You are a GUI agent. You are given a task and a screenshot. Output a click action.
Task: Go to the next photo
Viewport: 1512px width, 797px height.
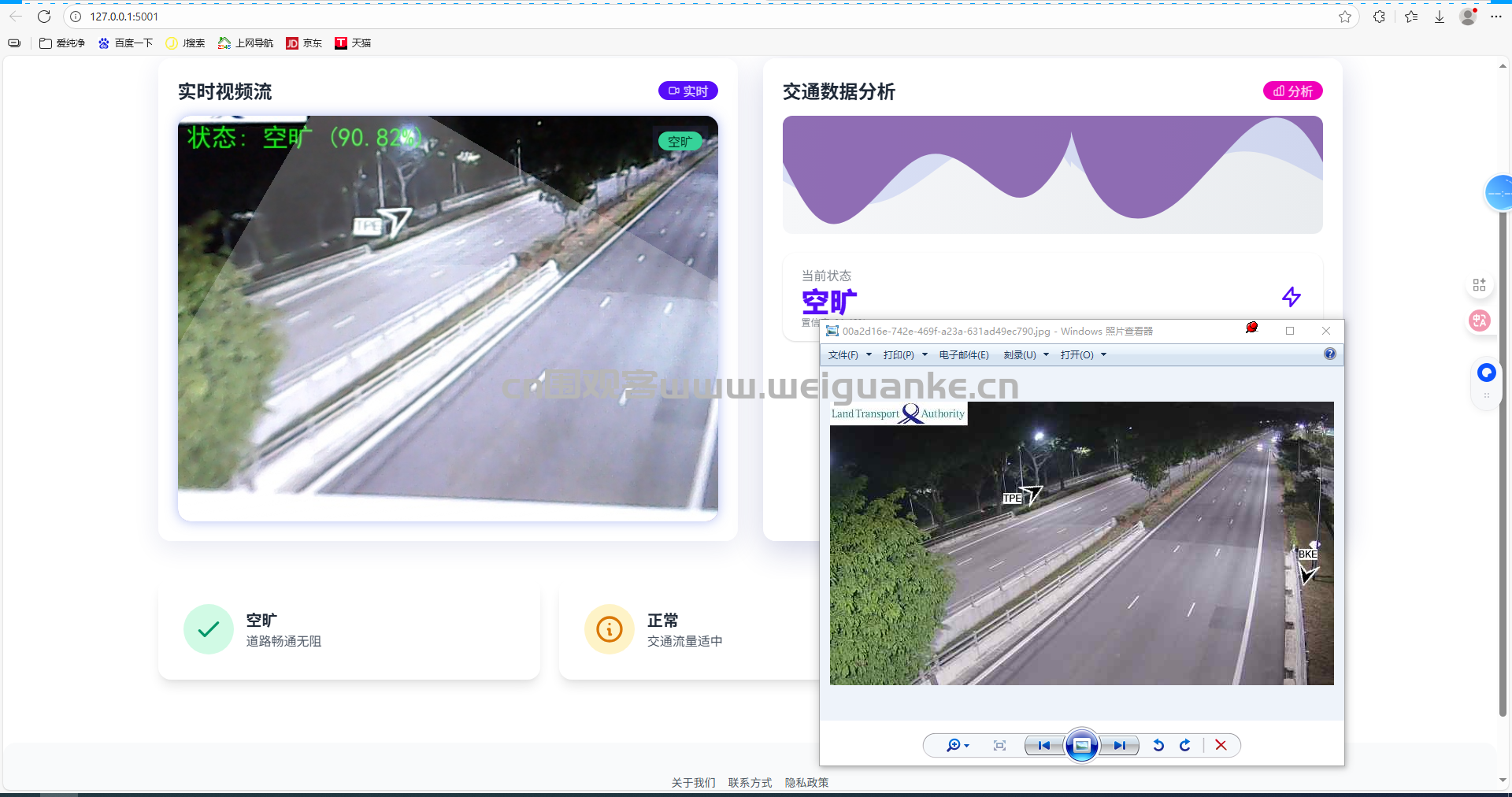[x=1119, y=745]
